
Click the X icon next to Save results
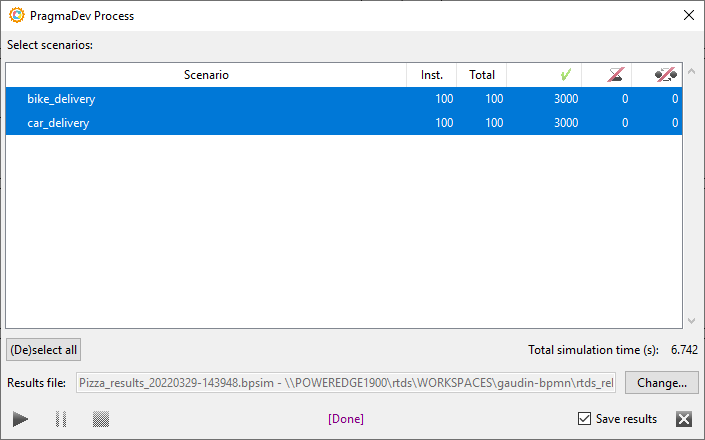click(684, 419)
